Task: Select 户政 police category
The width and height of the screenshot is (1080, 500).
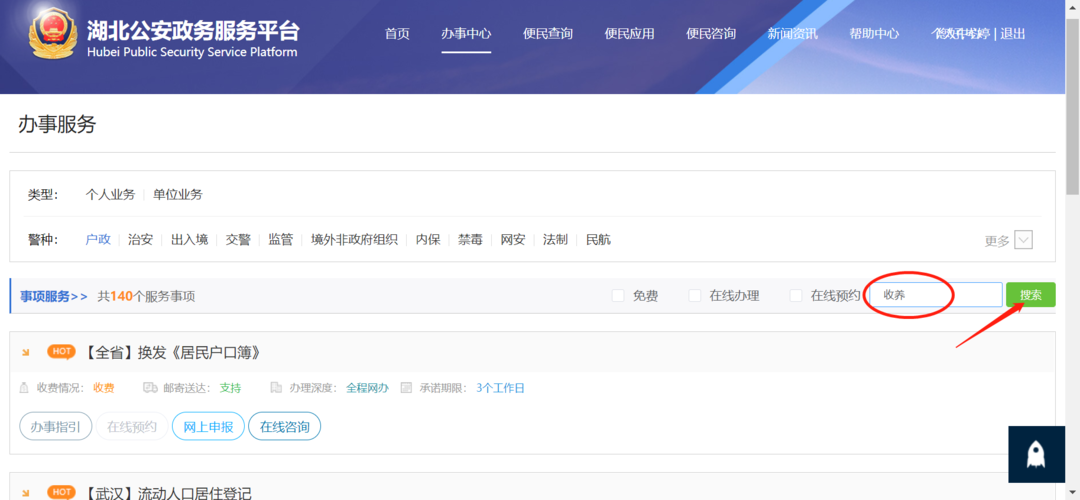Action: [x=98, y=240]
